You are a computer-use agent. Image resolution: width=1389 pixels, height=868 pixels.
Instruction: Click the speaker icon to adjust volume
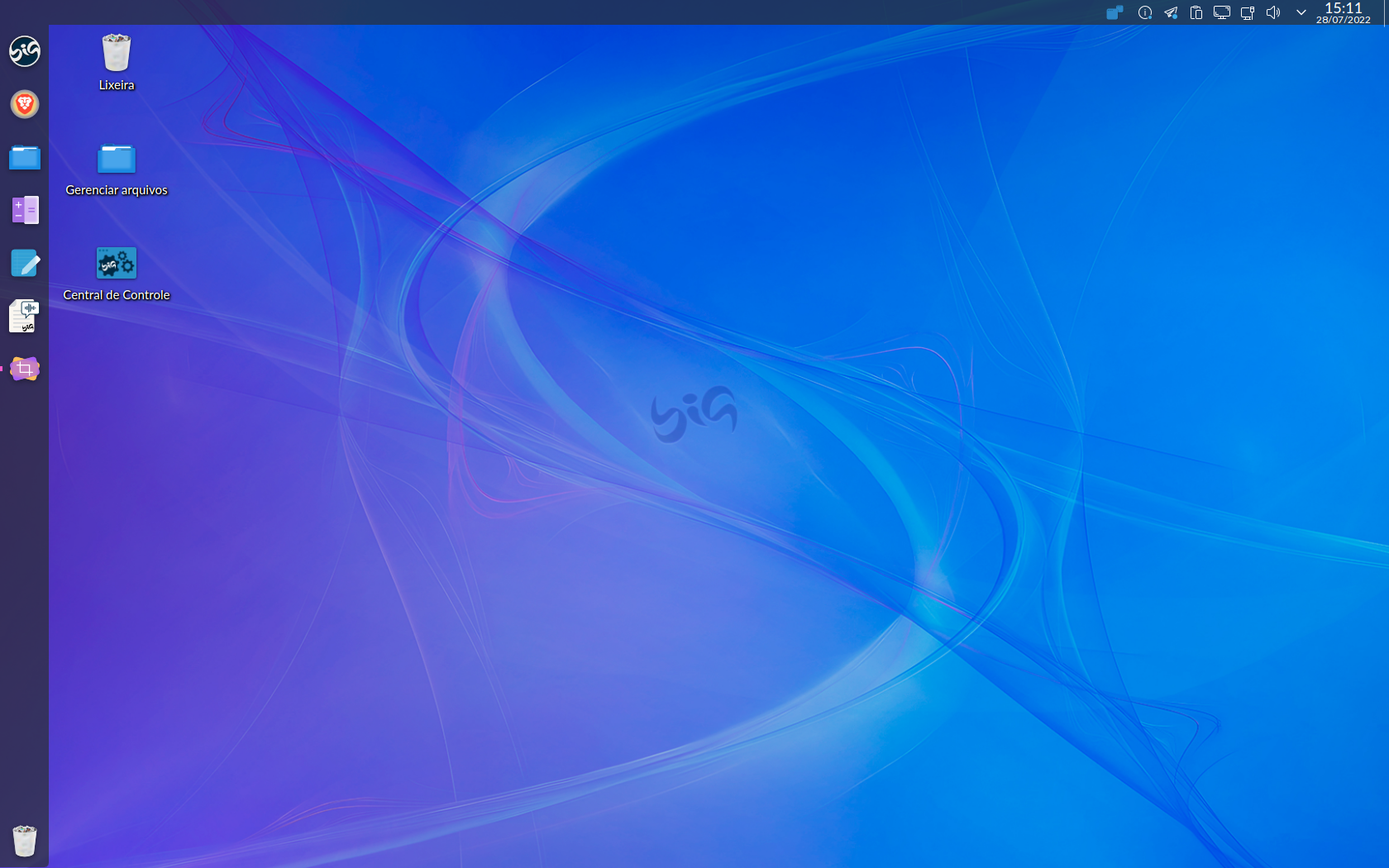point(1273,12)
